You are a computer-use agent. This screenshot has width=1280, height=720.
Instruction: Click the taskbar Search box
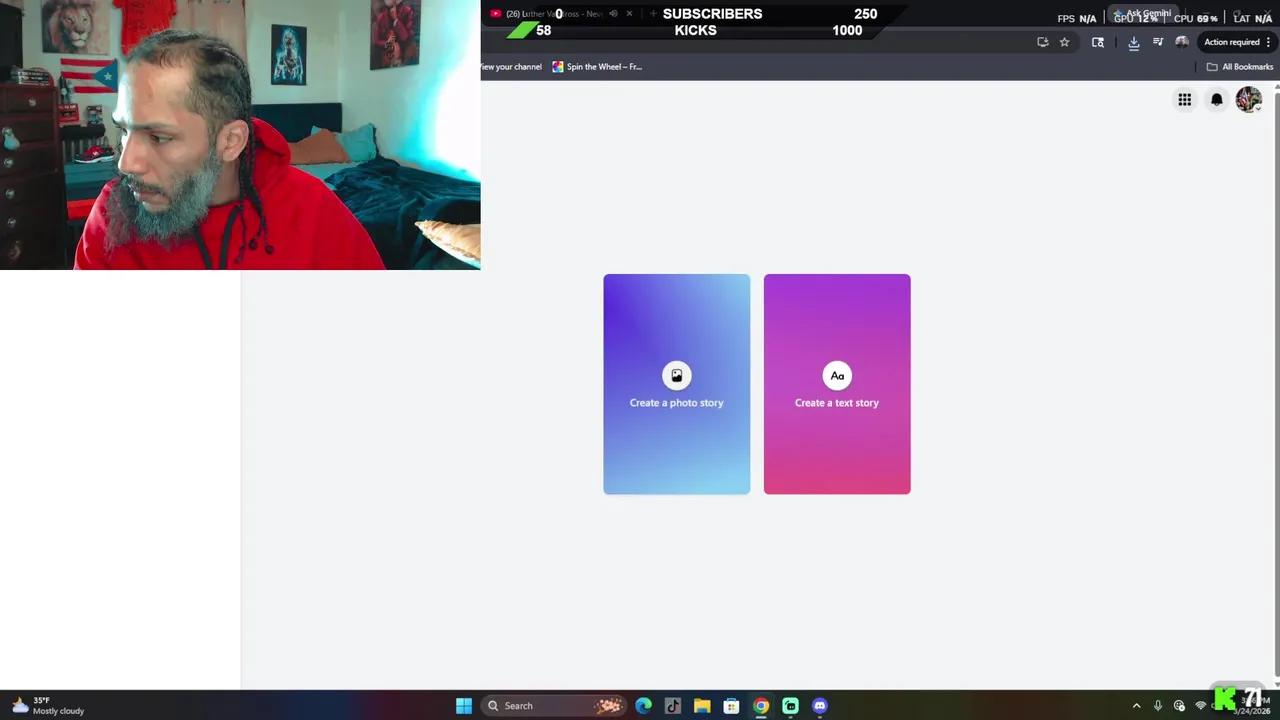tap(554, 706)
